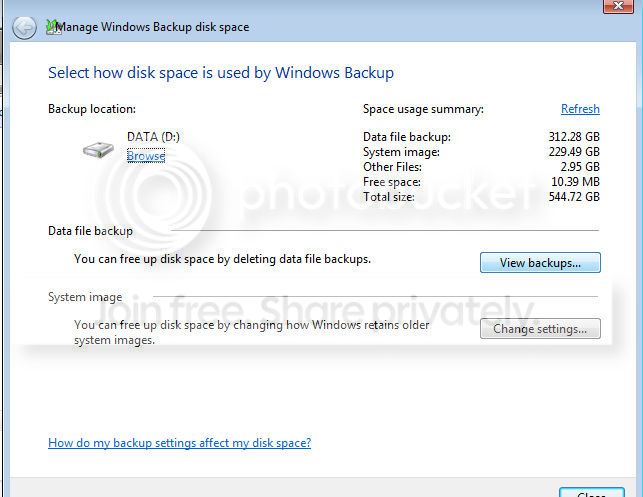Click Change settings for system images
This screenshot has width=643, height=497.
(540, 328)
